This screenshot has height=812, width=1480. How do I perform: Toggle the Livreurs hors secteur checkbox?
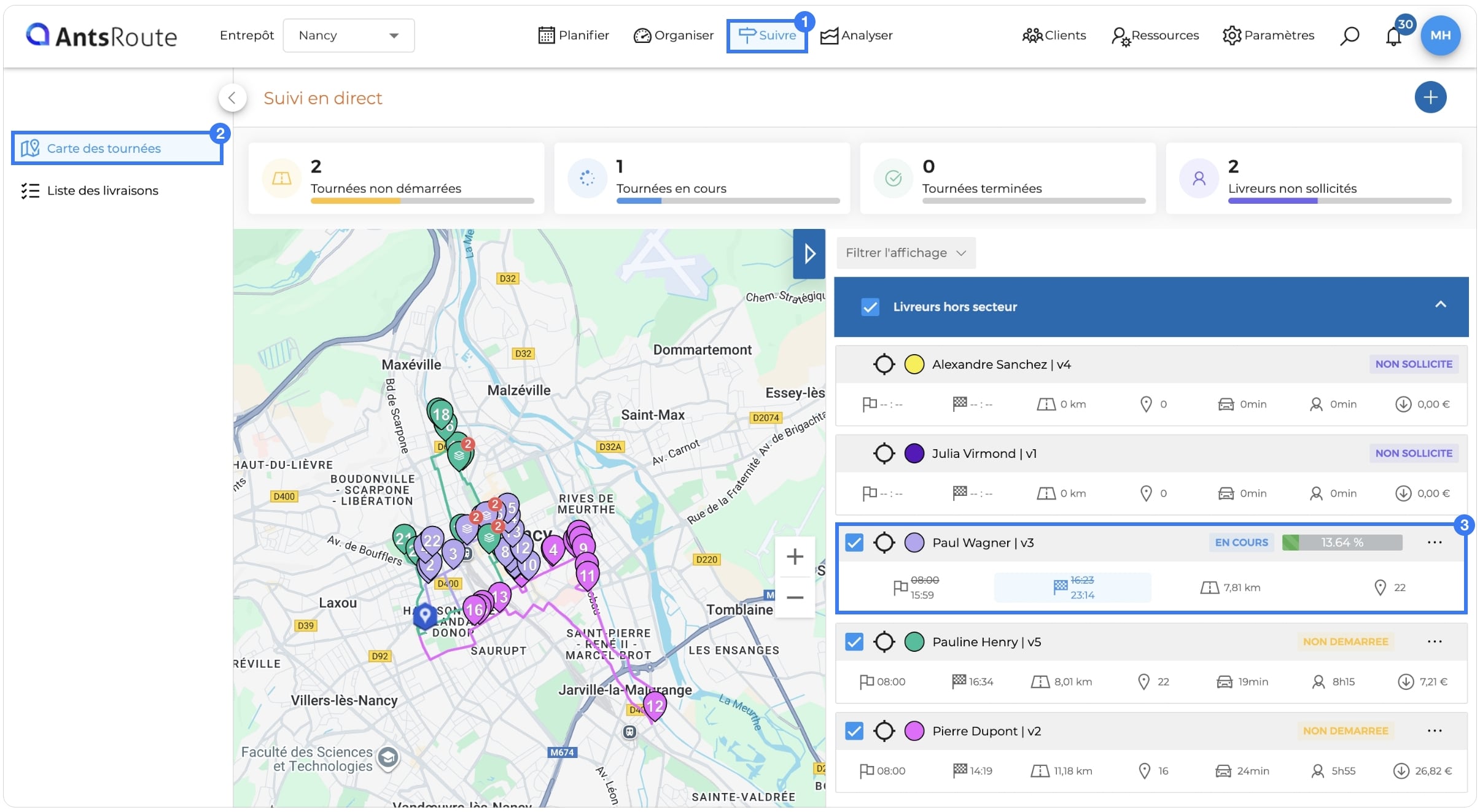[x=870, y=307]
